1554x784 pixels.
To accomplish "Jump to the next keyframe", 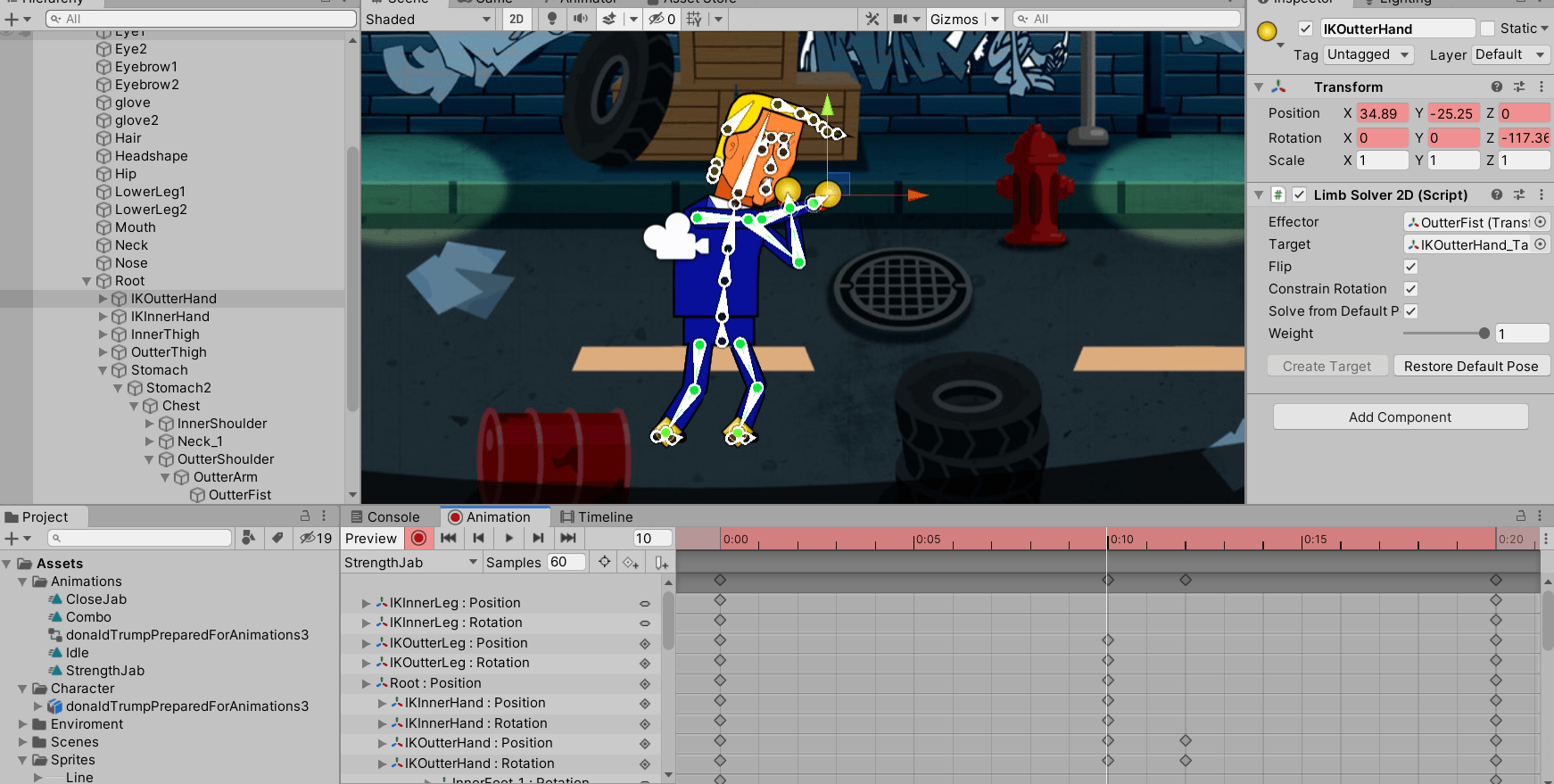I will [x=538, y=538].
